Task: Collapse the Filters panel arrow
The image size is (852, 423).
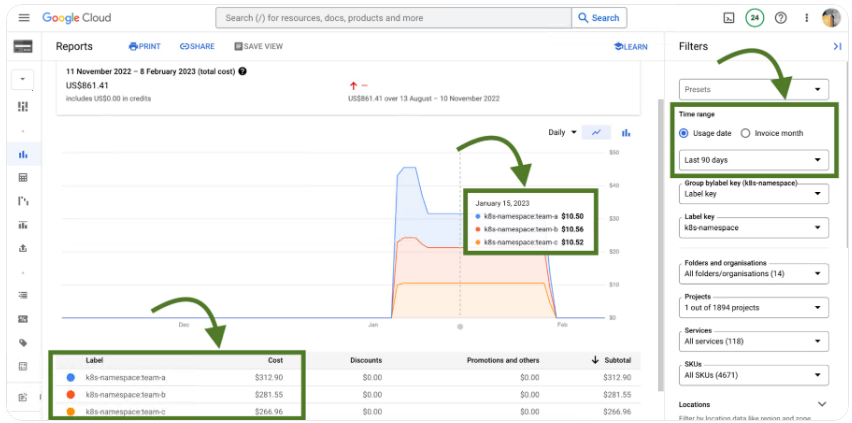Action: coord(837,46)
